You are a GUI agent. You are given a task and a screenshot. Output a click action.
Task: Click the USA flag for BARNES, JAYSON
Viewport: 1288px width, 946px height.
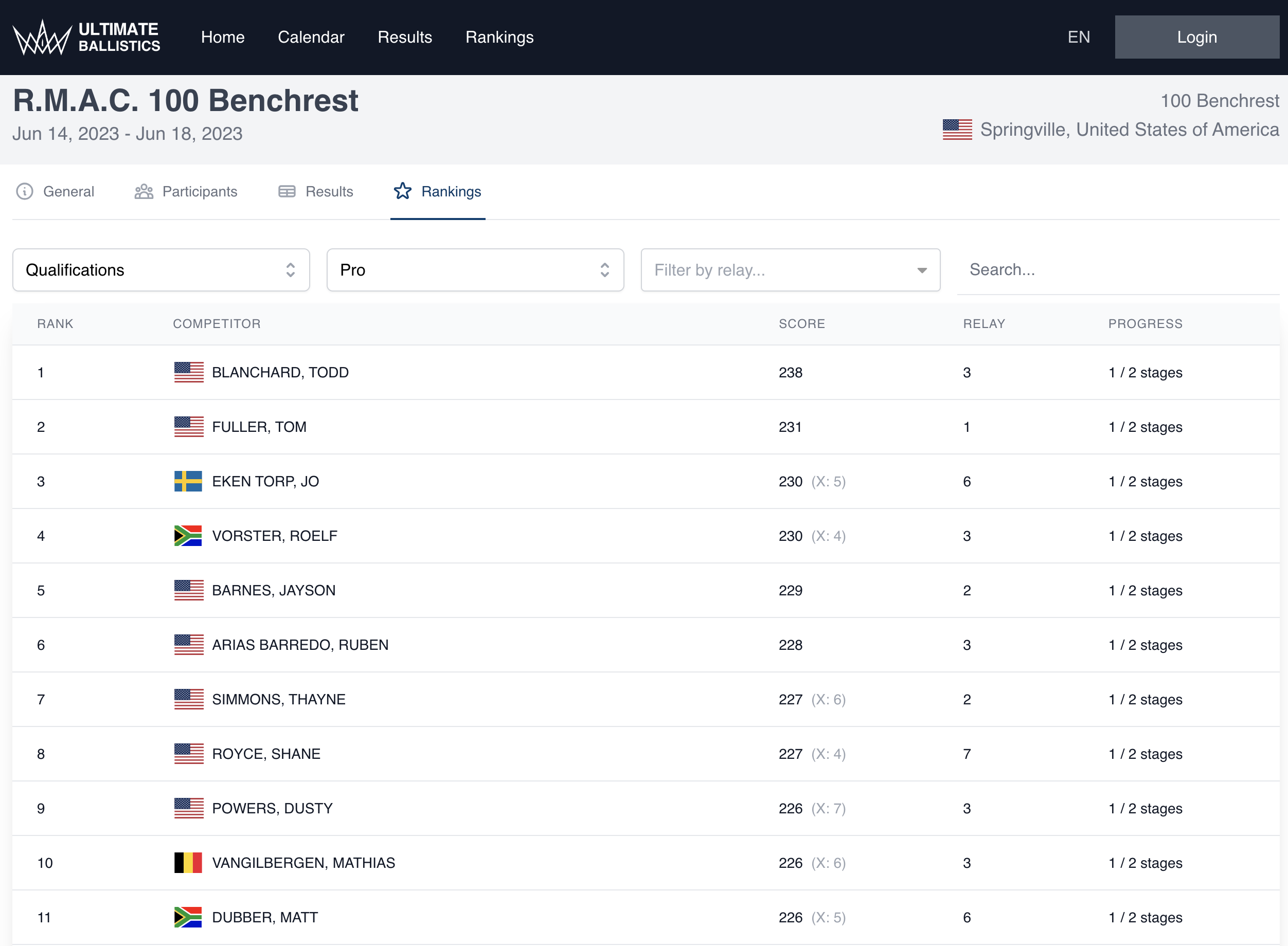188,590
